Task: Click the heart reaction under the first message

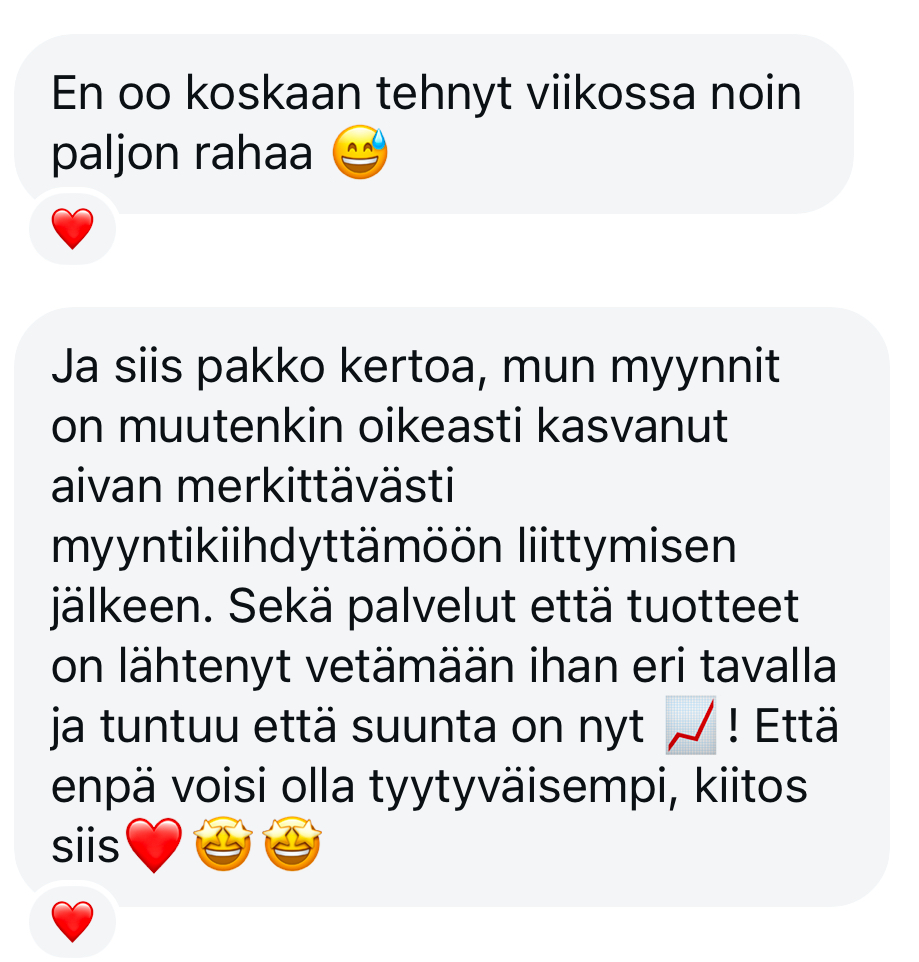Action: pyautogui.click(x=72, y=228)
